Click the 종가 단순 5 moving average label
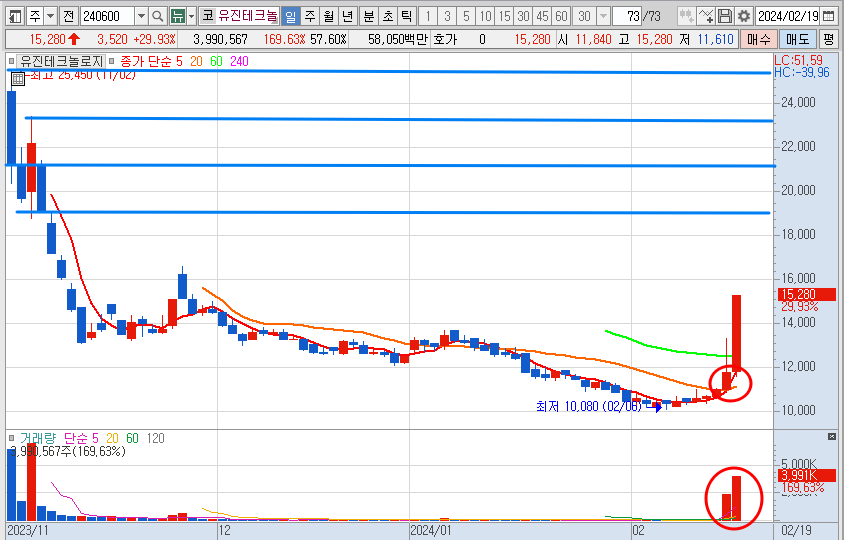The height and width of the screenshot is (540, 844). (x=151, y=61)
